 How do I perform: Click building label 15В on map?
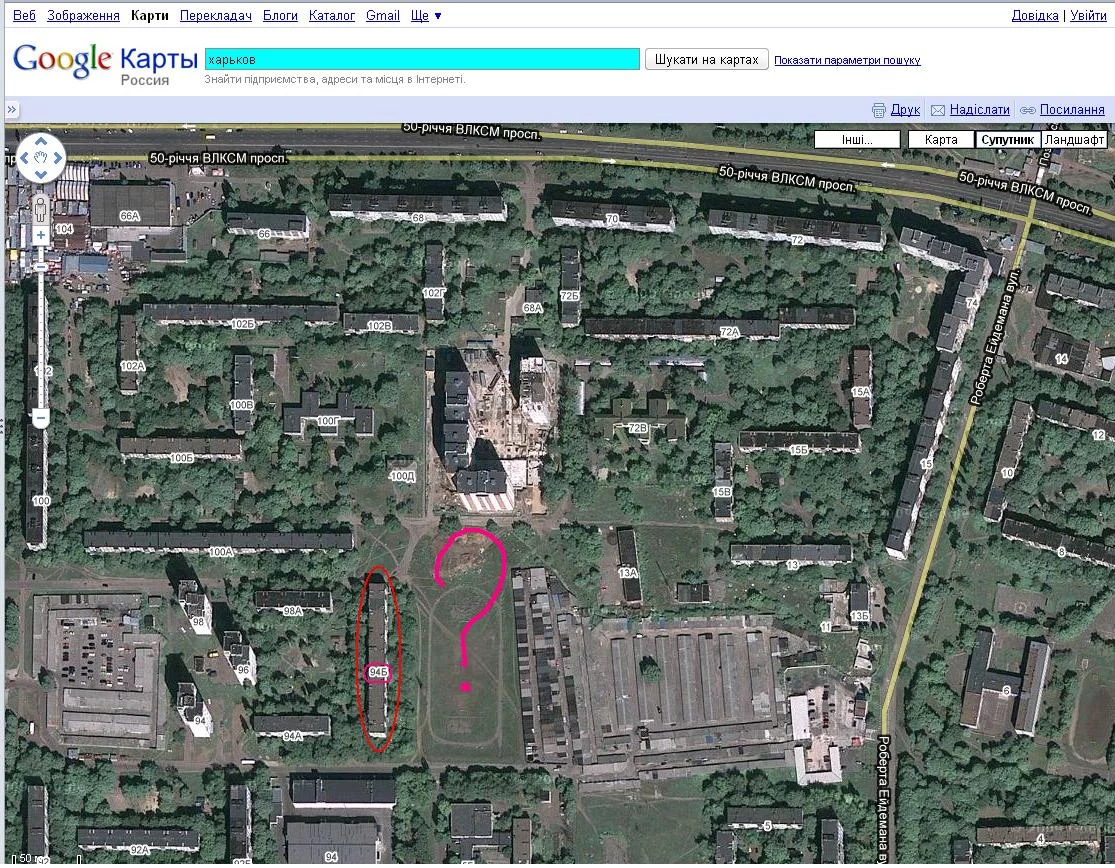(x=722, y=492)
